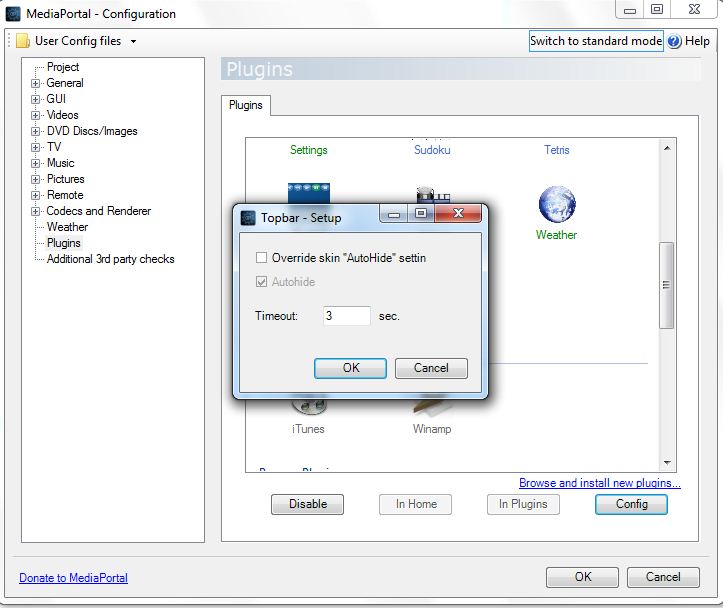
Task: Enable Override skin AutoHide setting checkbox
Action: pyautogui.click(x=261, y=258)
